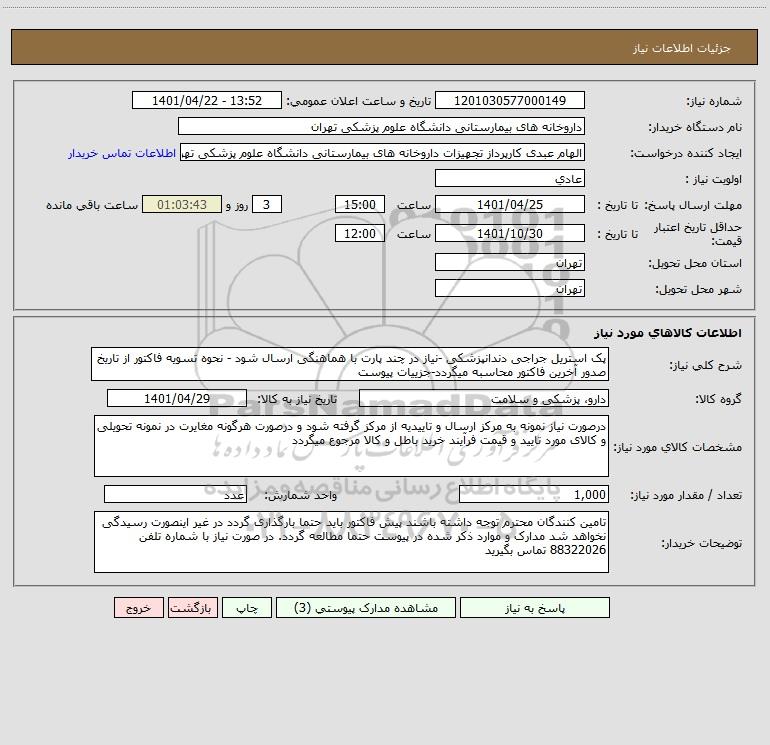This screenshot has height=745, width=770.
Task: Click the واحد شمارش label
Action: 301,495
